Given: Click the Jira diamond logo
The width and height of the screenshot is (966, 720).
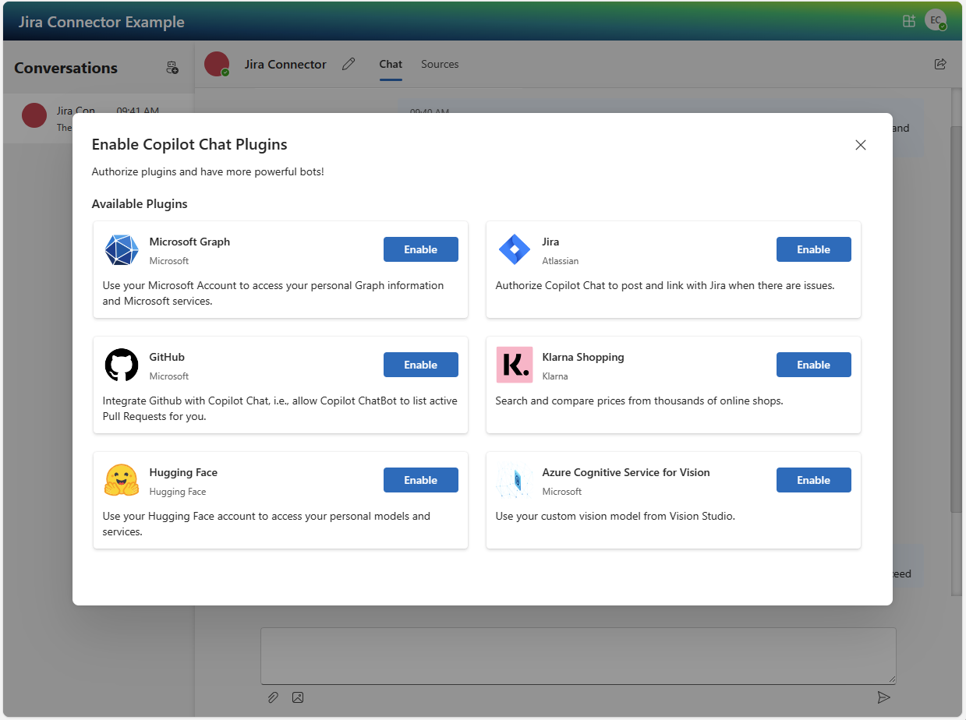Looking at the screenshot, I should click(514, 250).
